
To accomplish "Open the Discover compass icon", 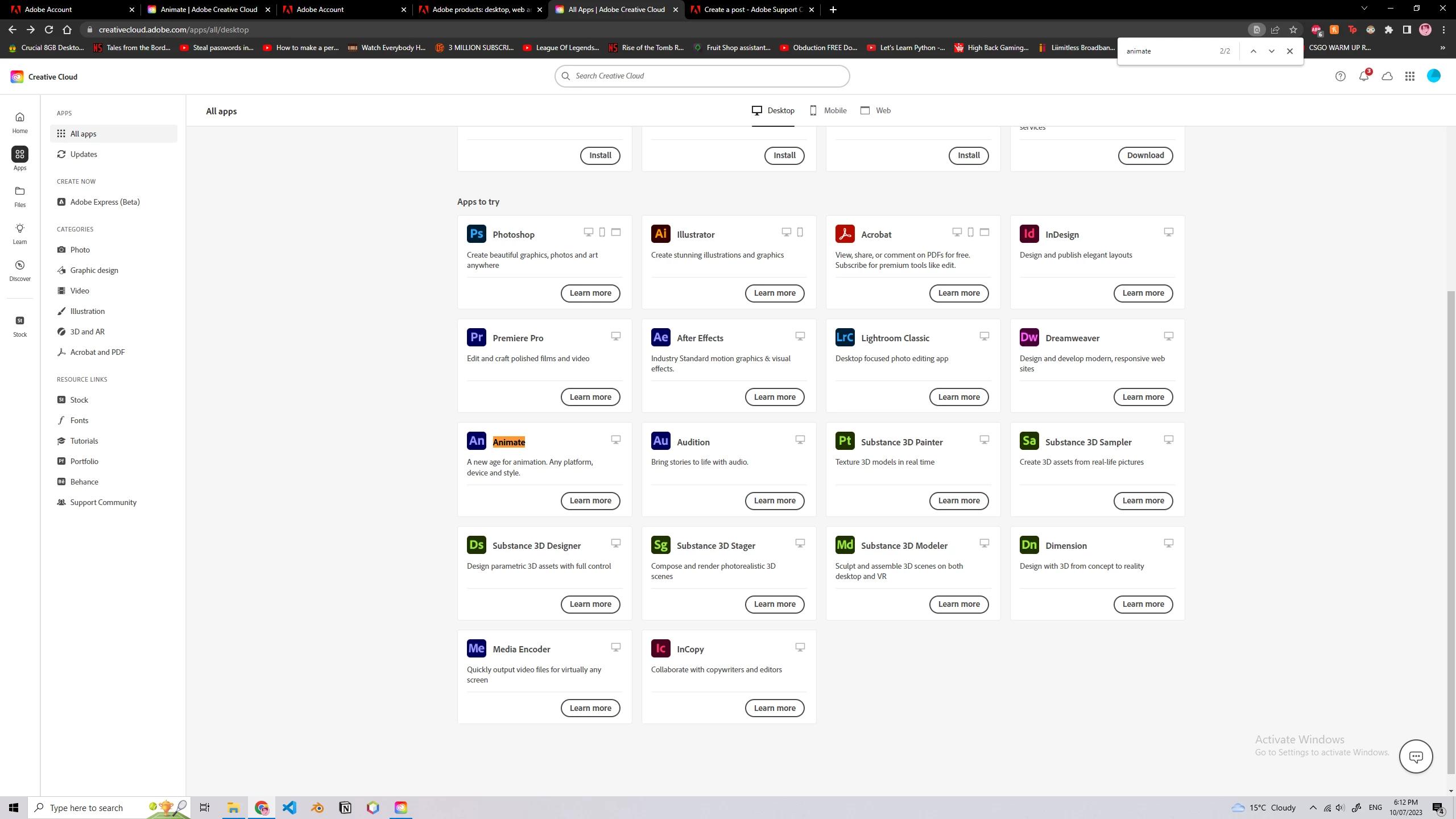I will (x=20, y=270).
